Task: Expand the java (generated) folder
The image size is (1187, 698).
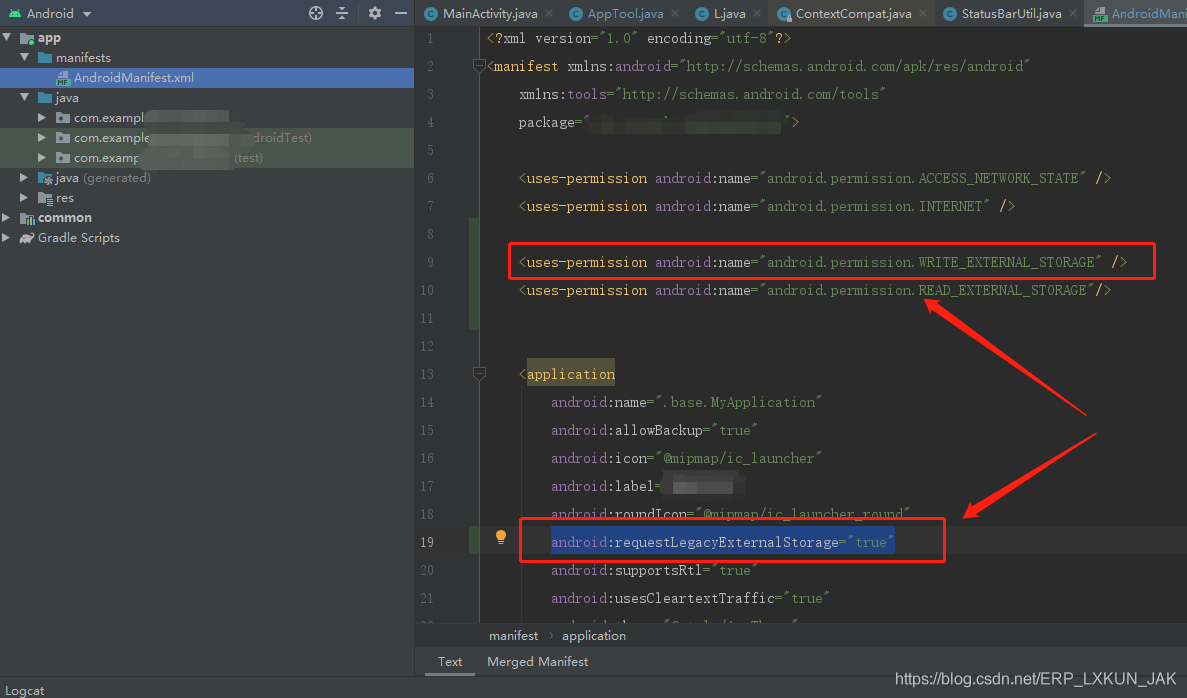Action: click(x=26, y=178)
